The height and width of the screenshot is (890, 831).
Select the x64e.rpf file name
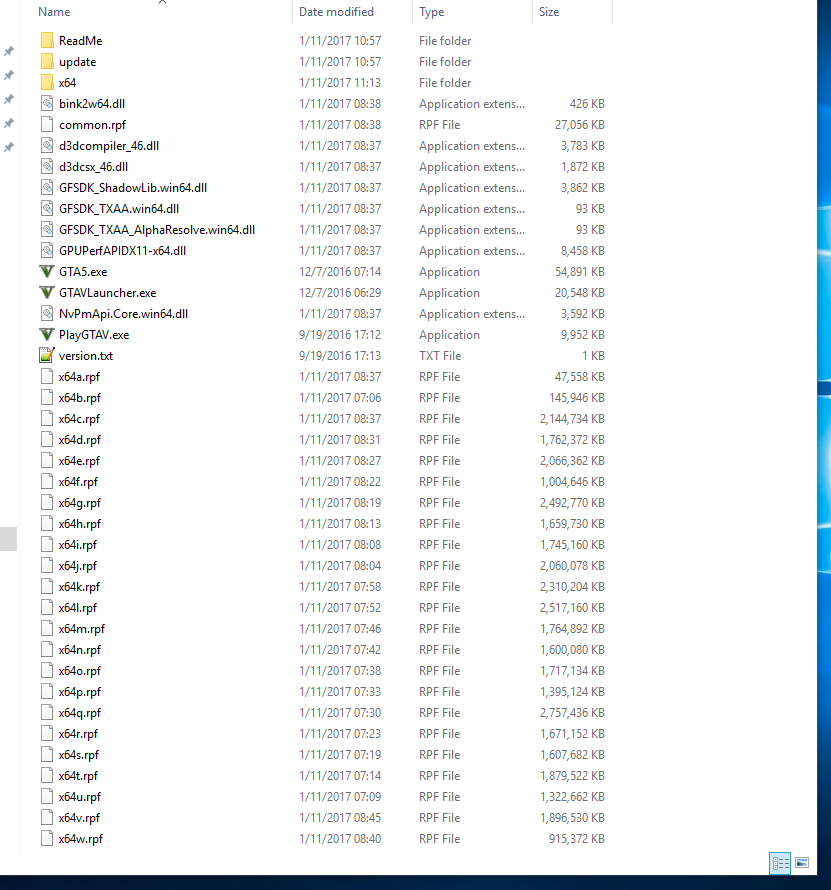[x=79, y=461]
